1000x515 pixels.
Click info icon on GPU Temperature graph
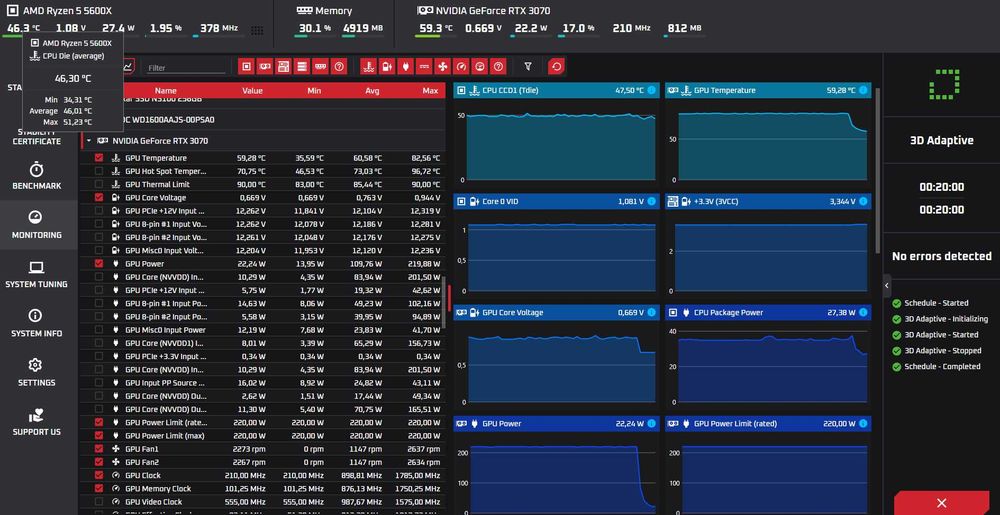pos(863,91)
